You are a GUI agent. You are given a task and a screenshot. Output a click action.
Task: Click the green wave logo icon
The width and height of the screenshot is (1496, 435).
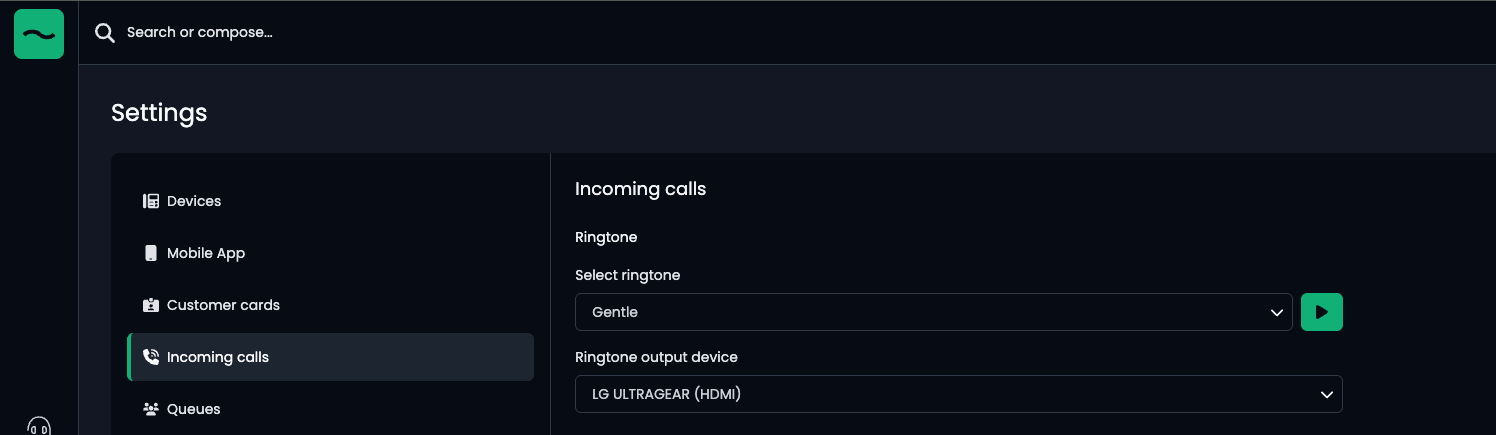[x=39, y=34]
